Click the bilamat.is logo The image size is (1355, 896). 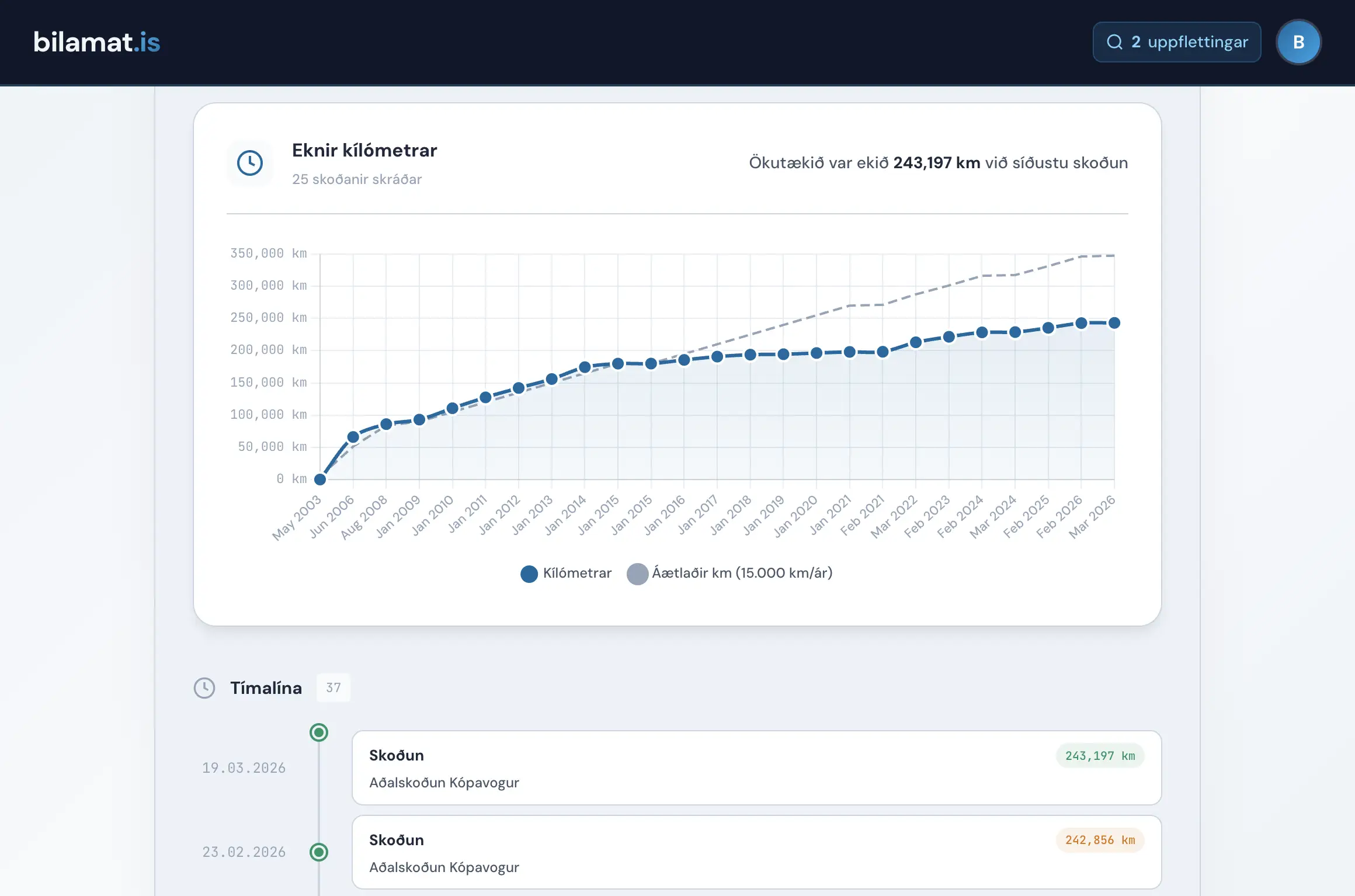(97, 42)
